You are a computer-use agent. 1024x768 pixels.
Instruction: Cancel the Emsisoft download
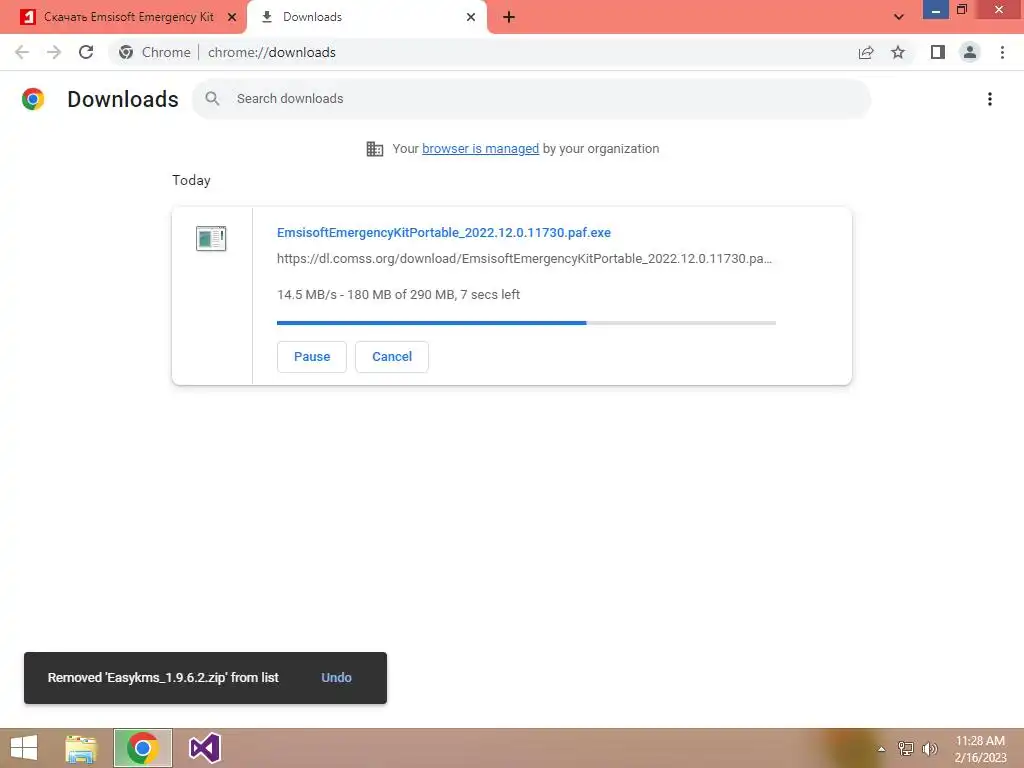point(392,357)
